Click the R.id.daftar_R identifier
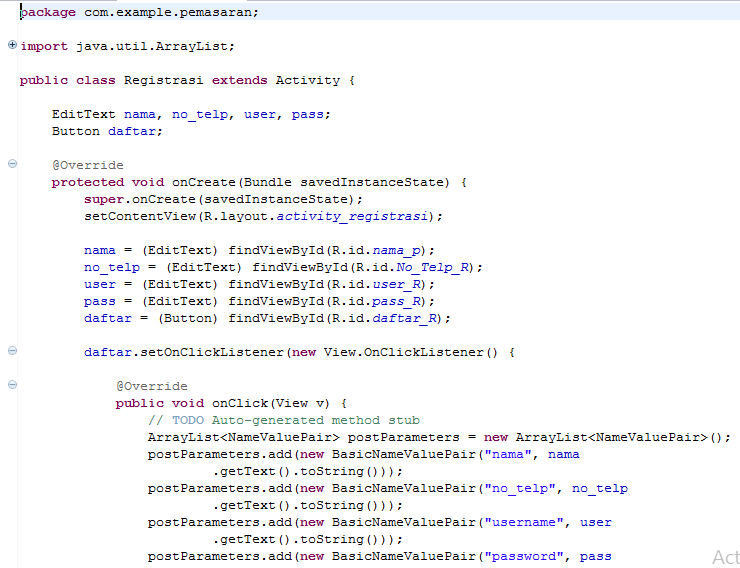Viewport: 740px width, 568px height. tap(384, 318)
